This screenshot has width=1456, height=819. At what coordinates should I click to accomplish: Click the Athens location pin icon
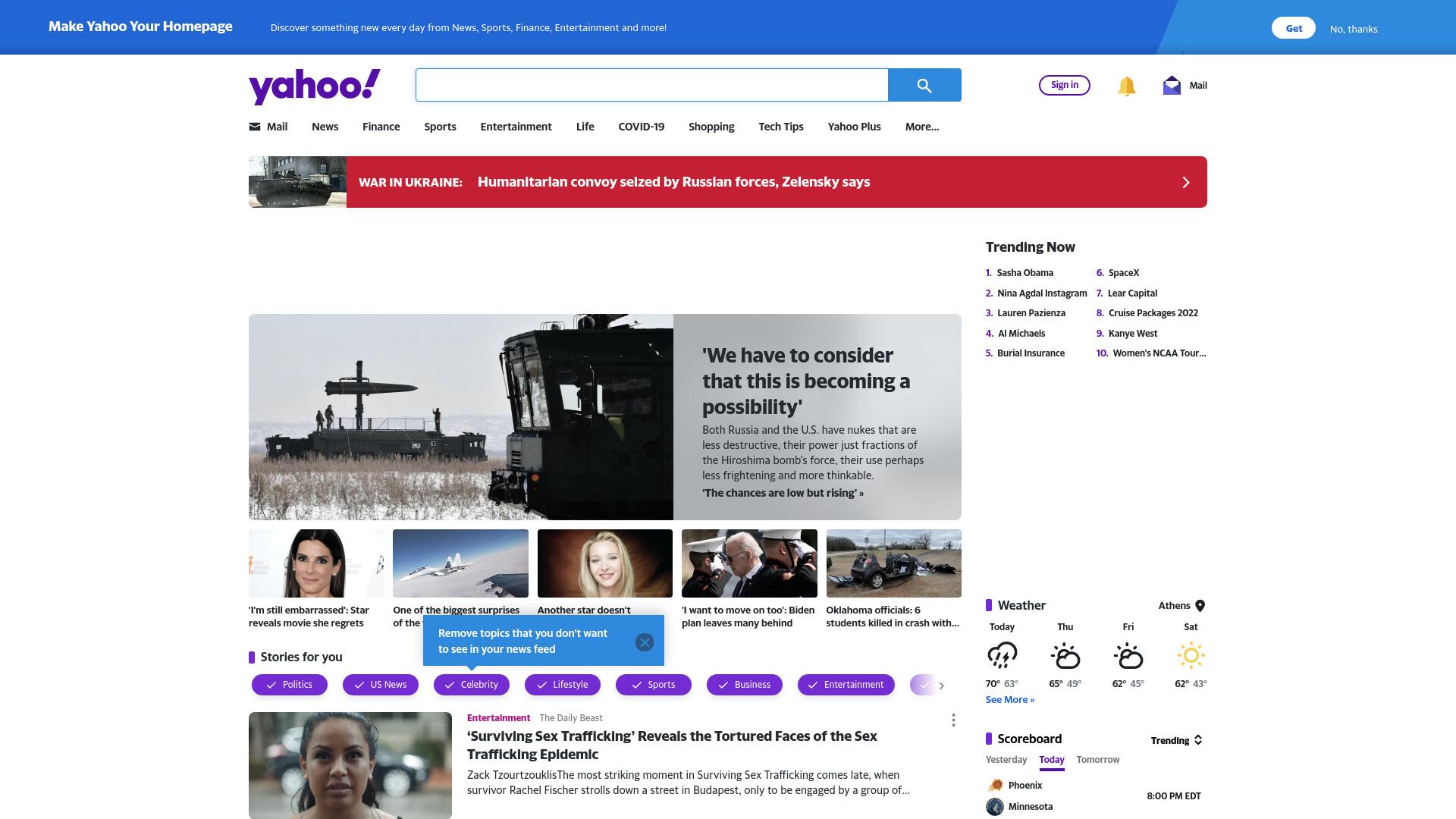[1200, 606]
